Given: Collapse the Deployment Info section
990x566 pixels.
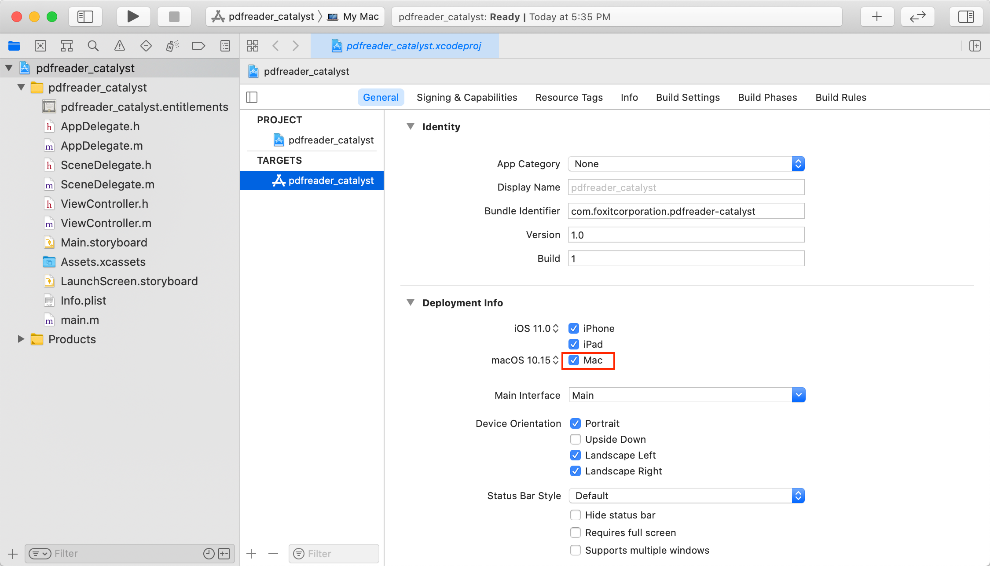Looking at the screenshot, I should [409, 303].
